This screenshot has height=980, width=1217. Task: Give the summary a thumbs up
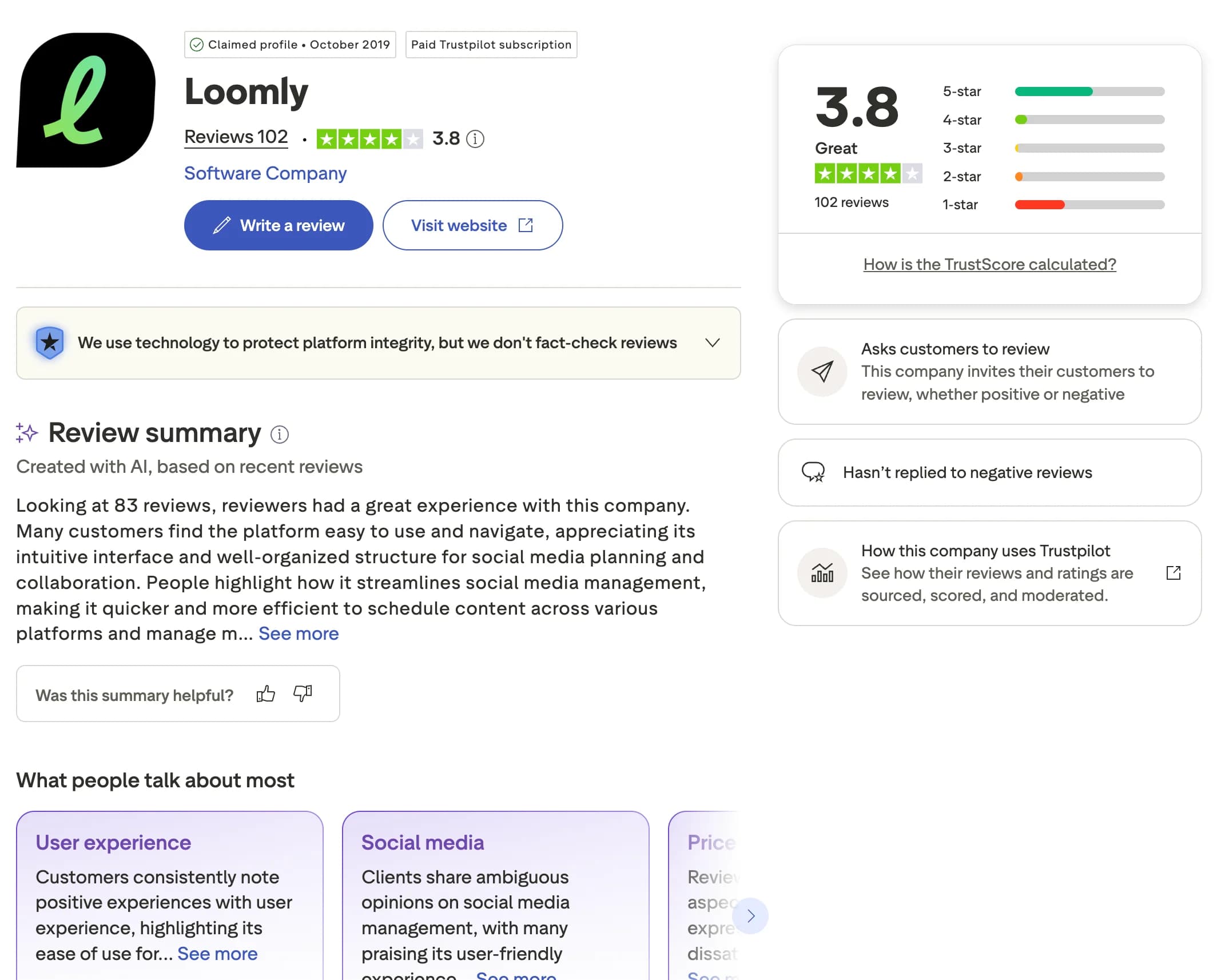pyautogui.click(x=265, y=694)
